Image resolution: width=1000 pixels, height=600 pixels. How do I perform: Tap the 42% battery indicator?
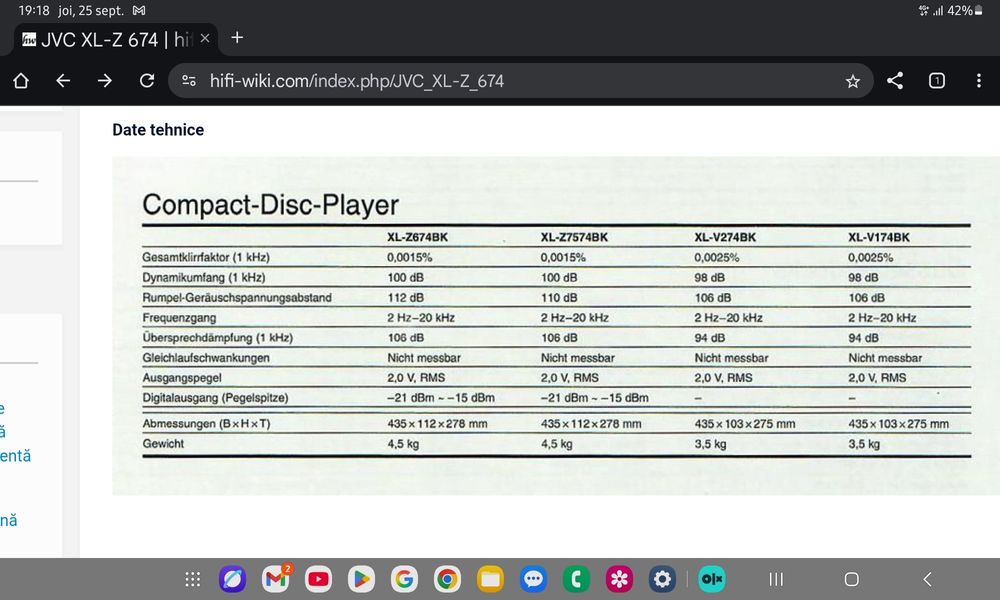[x=965, y=11]
